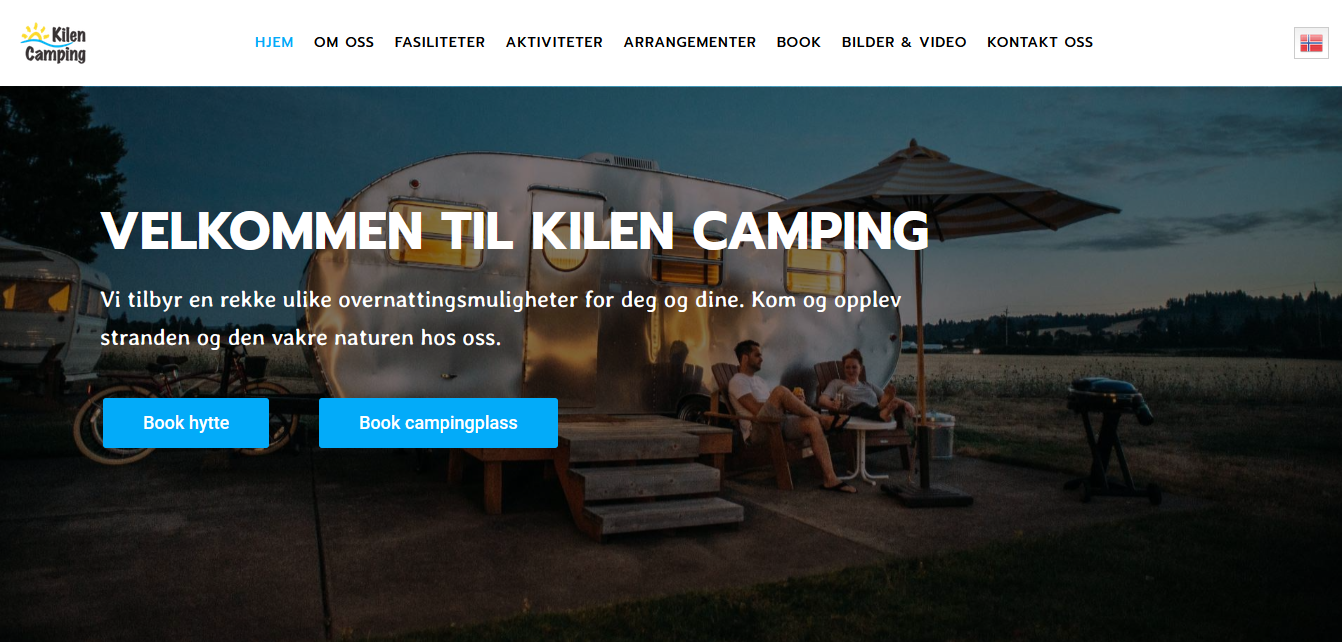The width and height of the screenshot is (1342, 642).
Task: Navigate to ARRANGEMENTER
Action: pos(690,42)
